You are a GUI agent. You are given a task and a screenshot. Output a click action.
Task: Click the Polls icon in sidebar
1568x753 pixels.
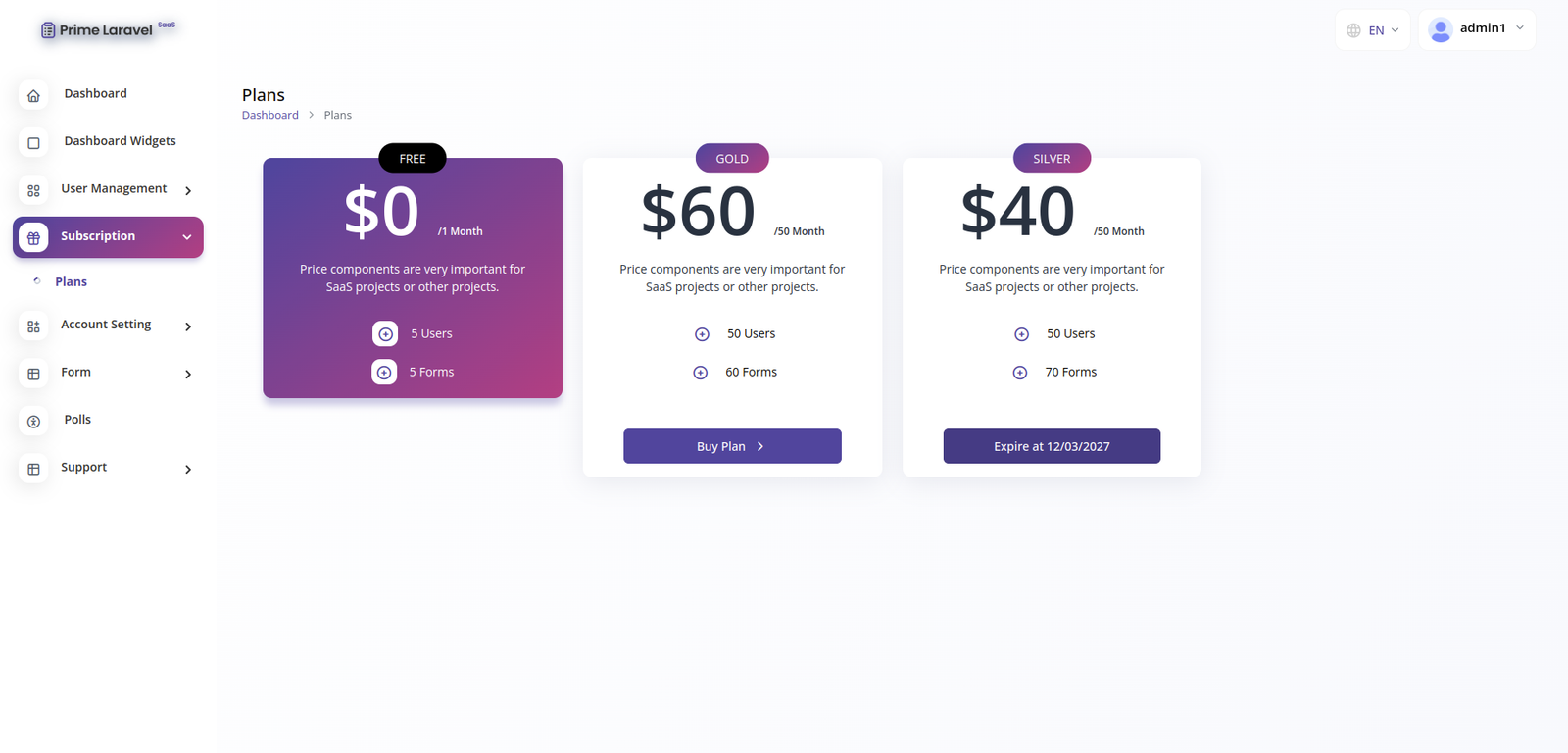[33, 422]
